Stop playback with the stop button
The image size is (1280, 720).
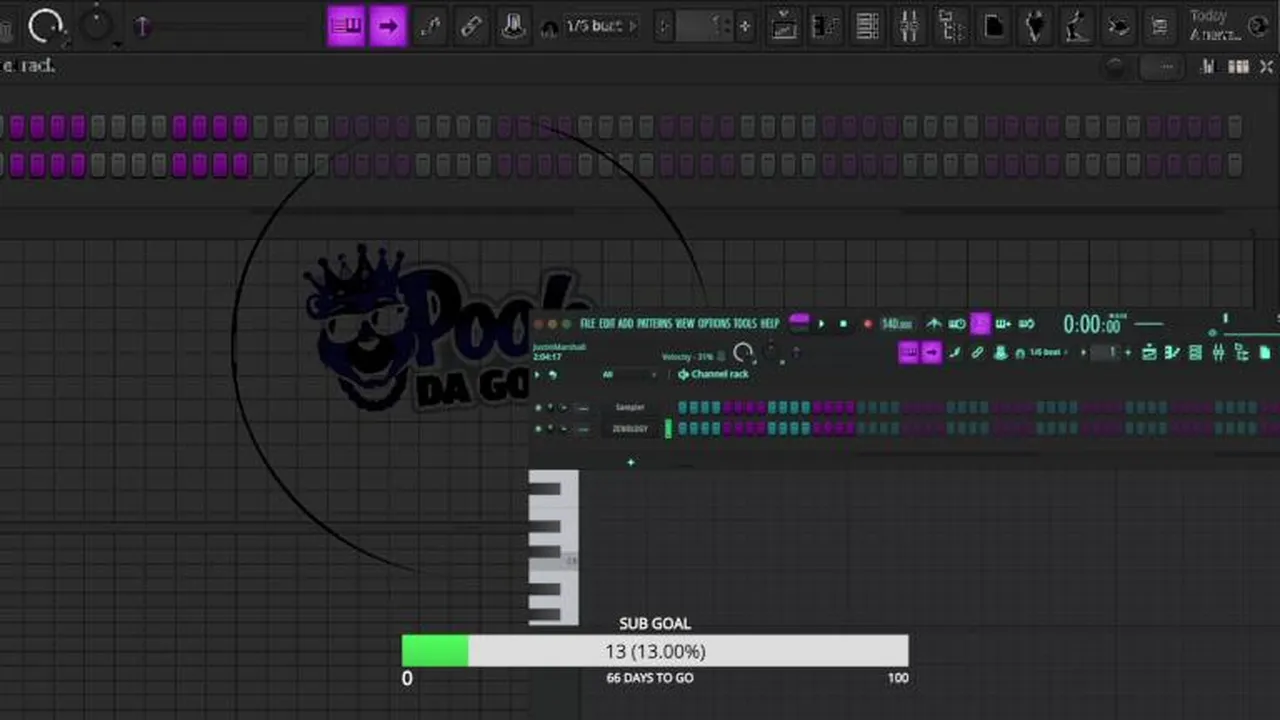pos(843,323)
